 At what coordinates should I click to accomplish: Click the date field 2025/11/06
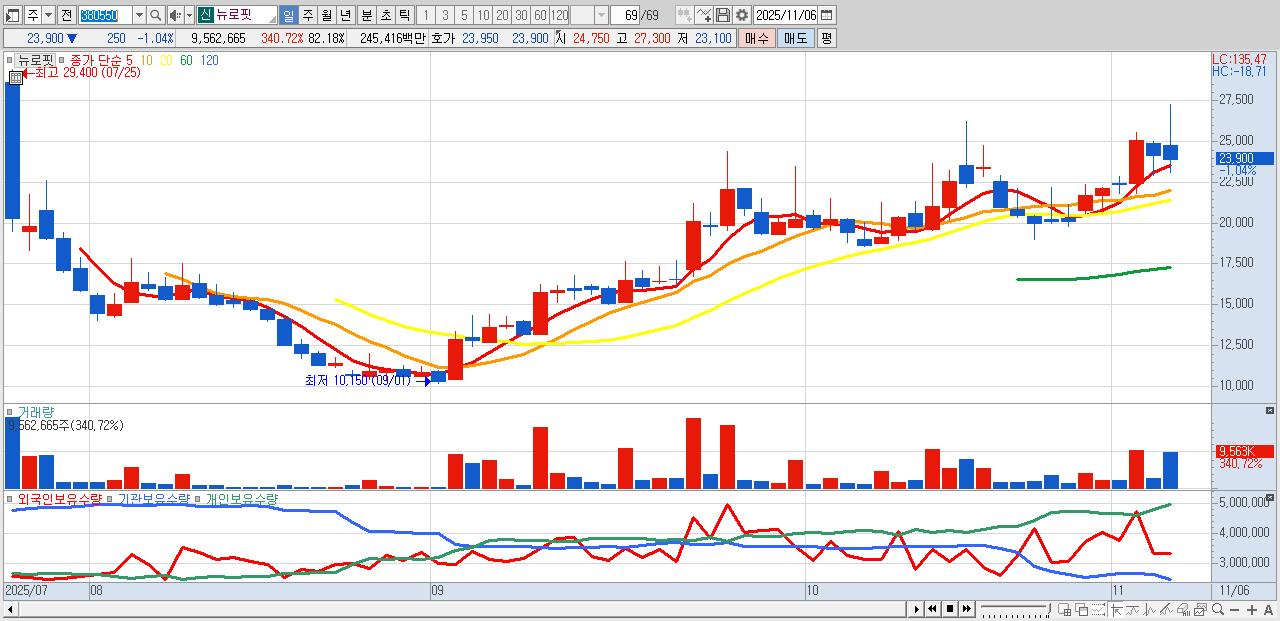(x=786, y=15)
